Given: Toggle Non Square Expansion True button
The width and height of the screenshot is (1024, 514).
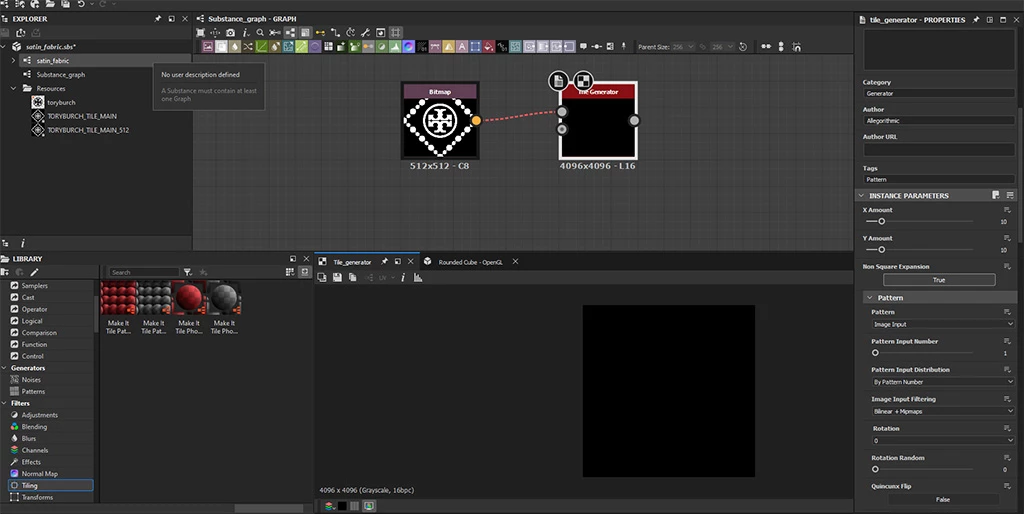Looking at the screenshot, I should point(939,280).
